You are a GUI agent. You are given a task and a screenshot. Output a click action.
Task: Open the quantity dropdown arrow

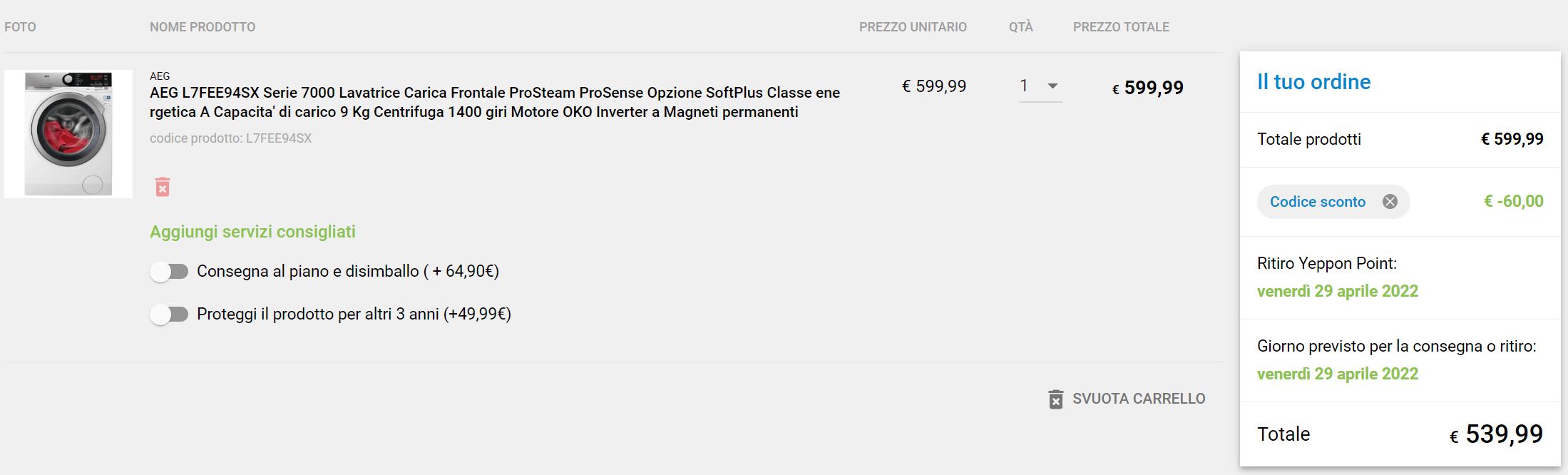tap(1052, 86)
